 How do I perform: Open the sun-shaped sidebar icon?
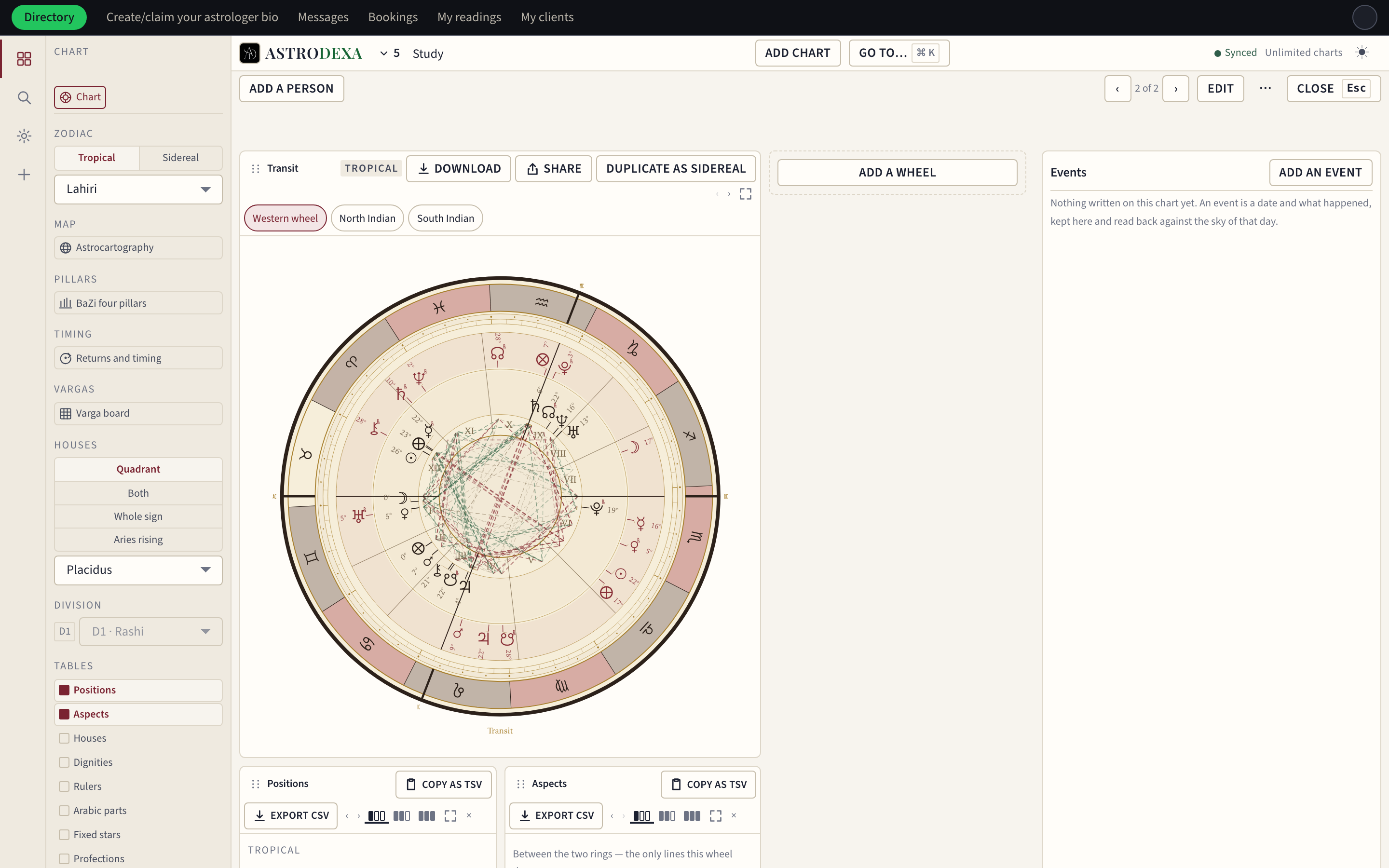pyautogui.click(x=24, y=136)
